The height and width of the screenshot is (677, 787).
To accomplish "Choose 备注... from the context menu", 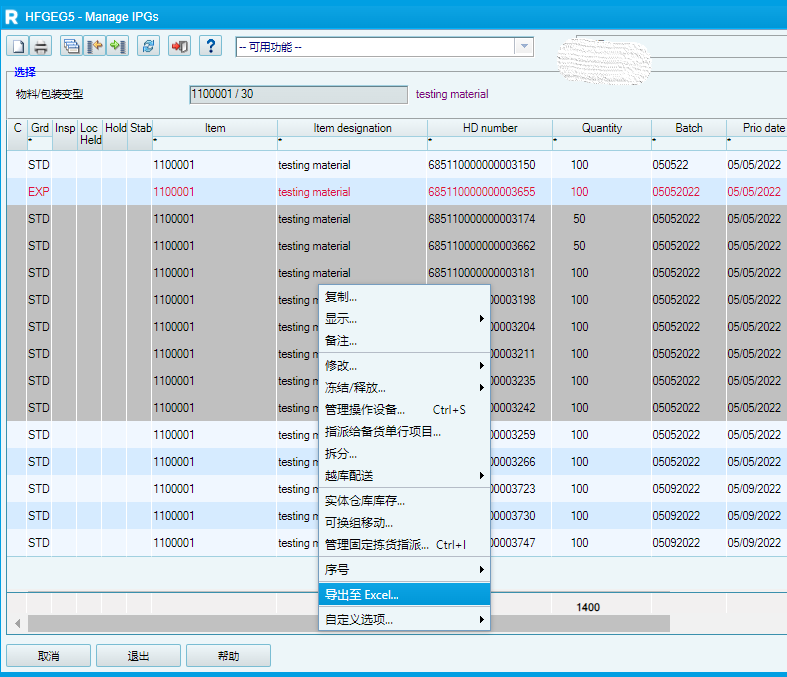I will (405, 341).
